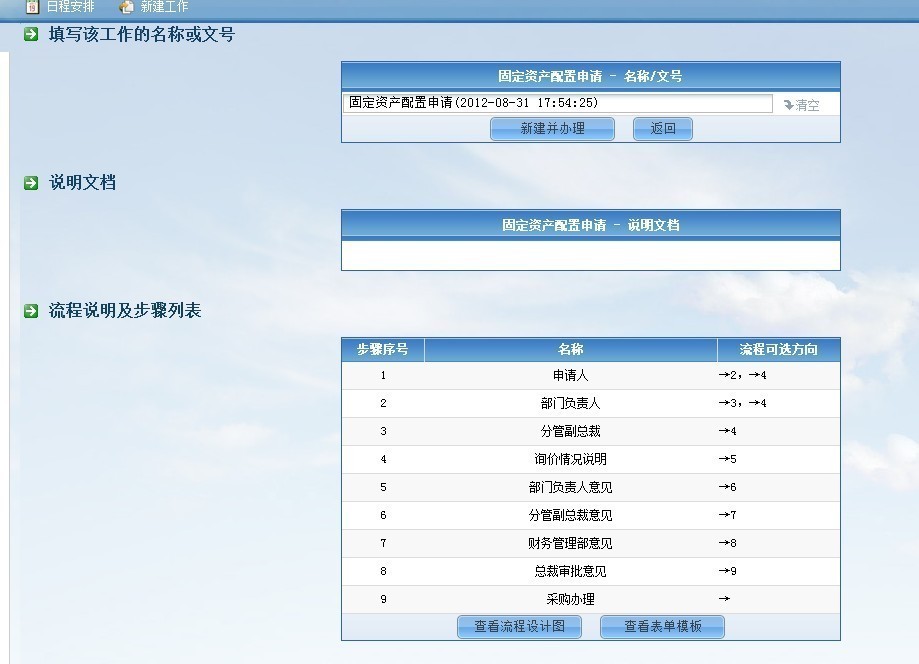Select the 询价情况说明 step row
Viewport: 919px width, 664px height.
pyautogui.click(x=570, y=460)
